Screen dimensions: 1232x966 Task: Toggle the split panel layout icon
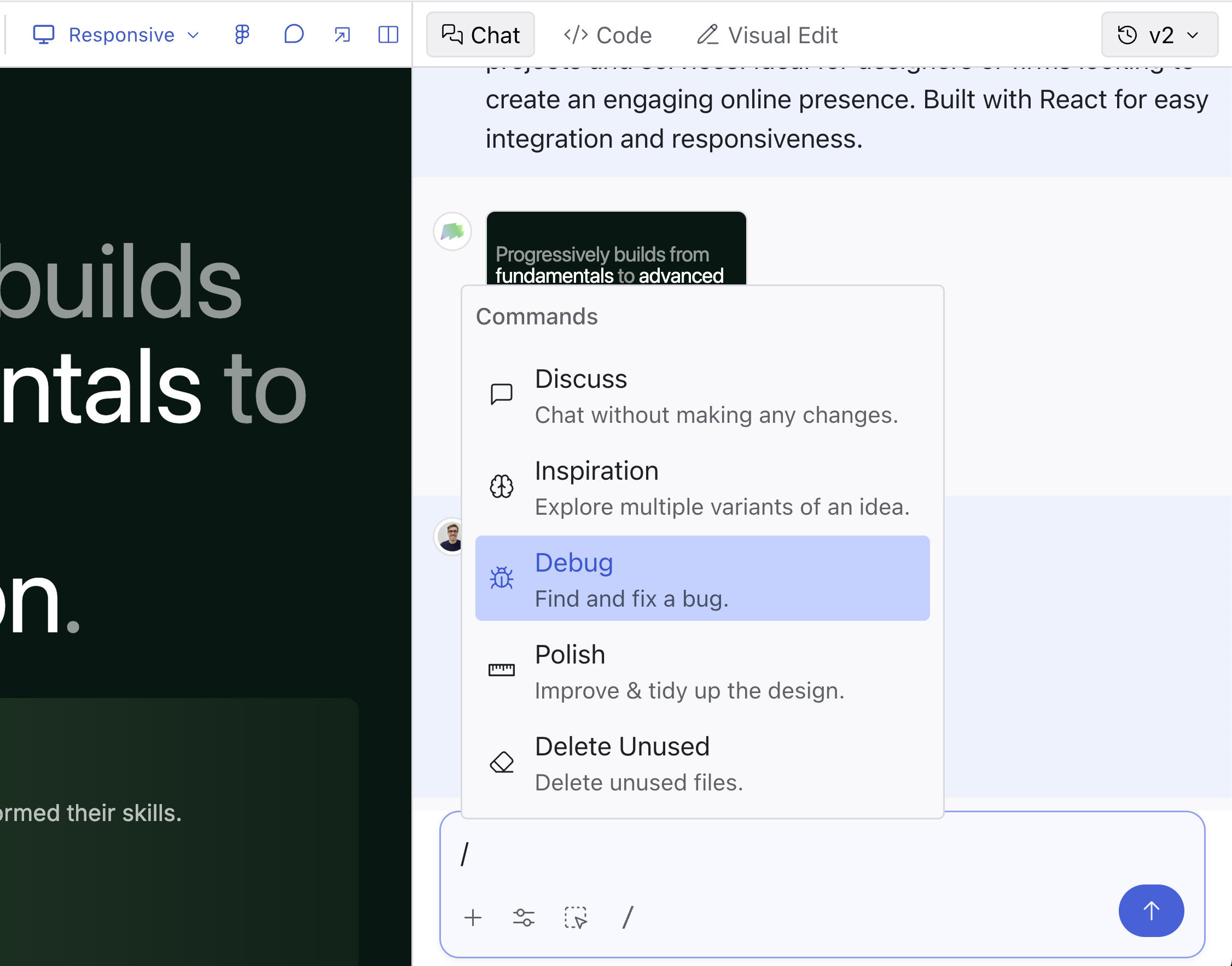[388, 34]
